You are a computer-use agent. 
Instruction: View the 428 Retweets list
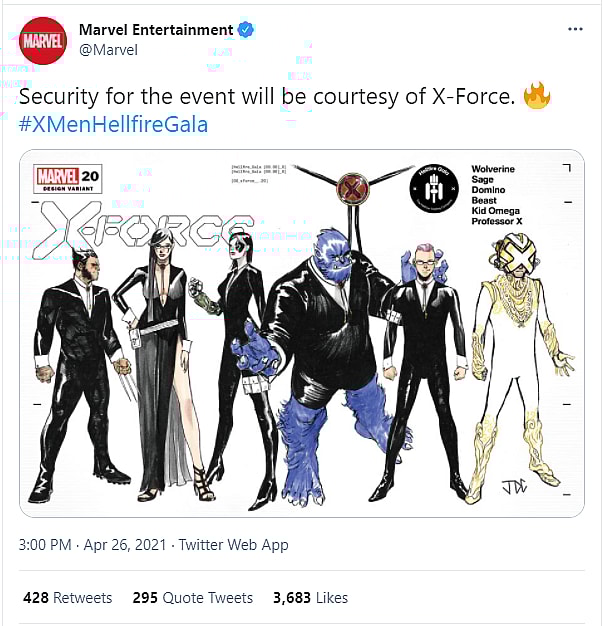tap(68, 598)
